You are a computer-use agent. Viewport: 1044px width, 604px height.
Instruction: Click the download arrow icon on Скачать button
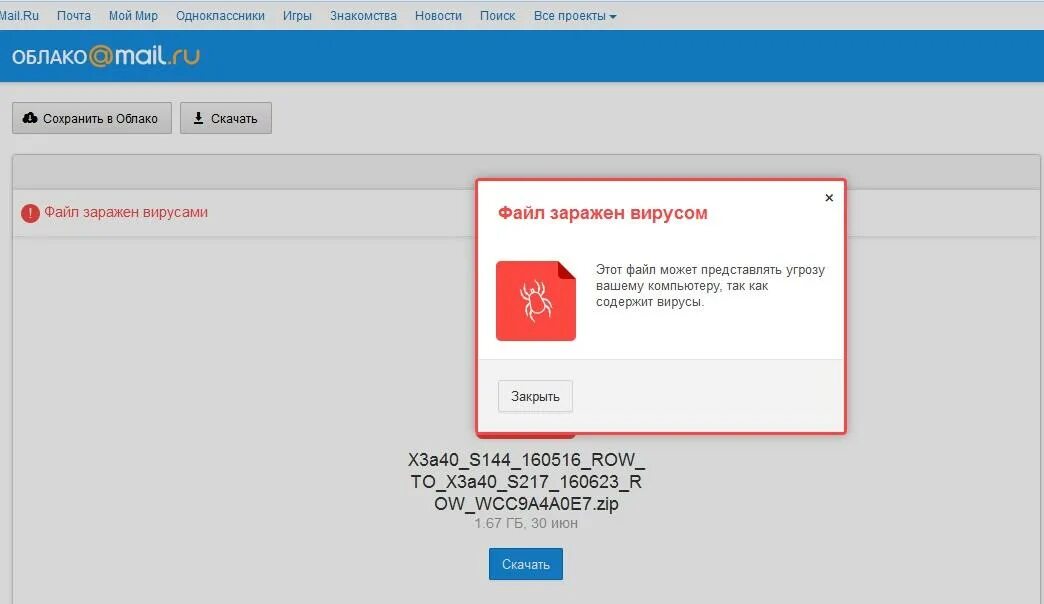(198, 118)
